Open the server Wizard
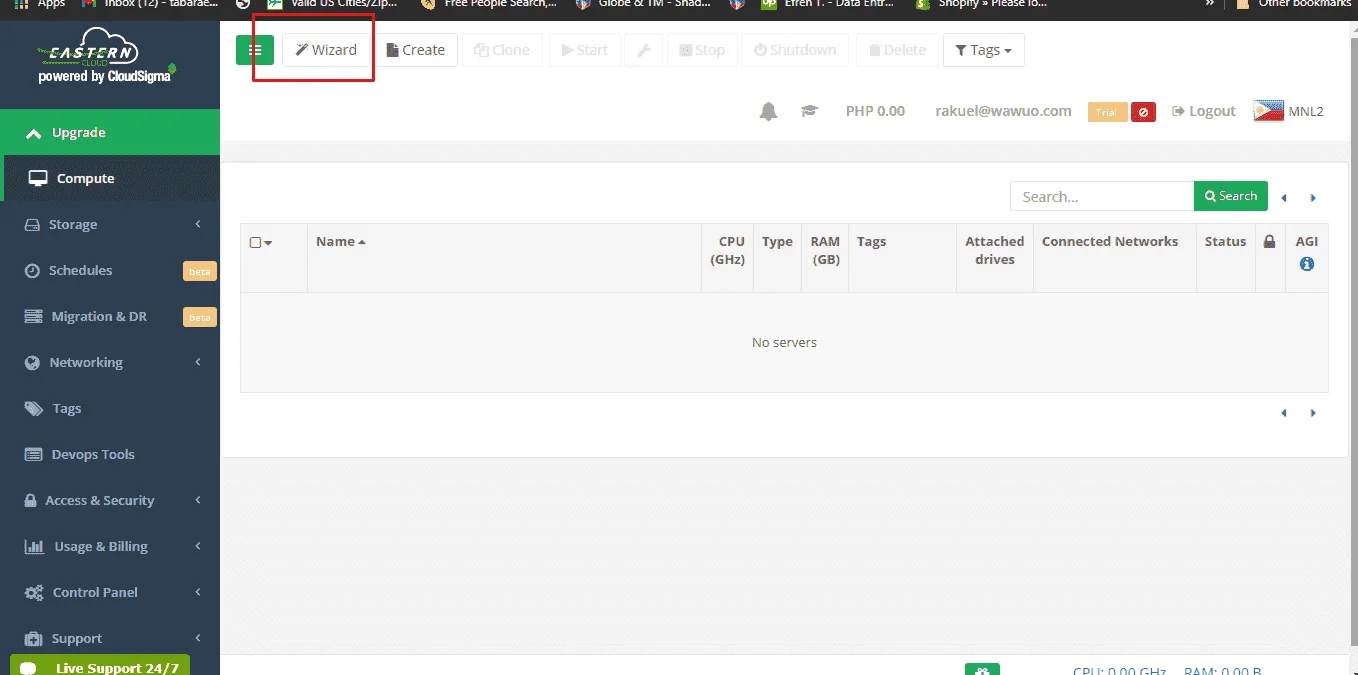Screen dimensions: 1358x675 tap(326, 50)
